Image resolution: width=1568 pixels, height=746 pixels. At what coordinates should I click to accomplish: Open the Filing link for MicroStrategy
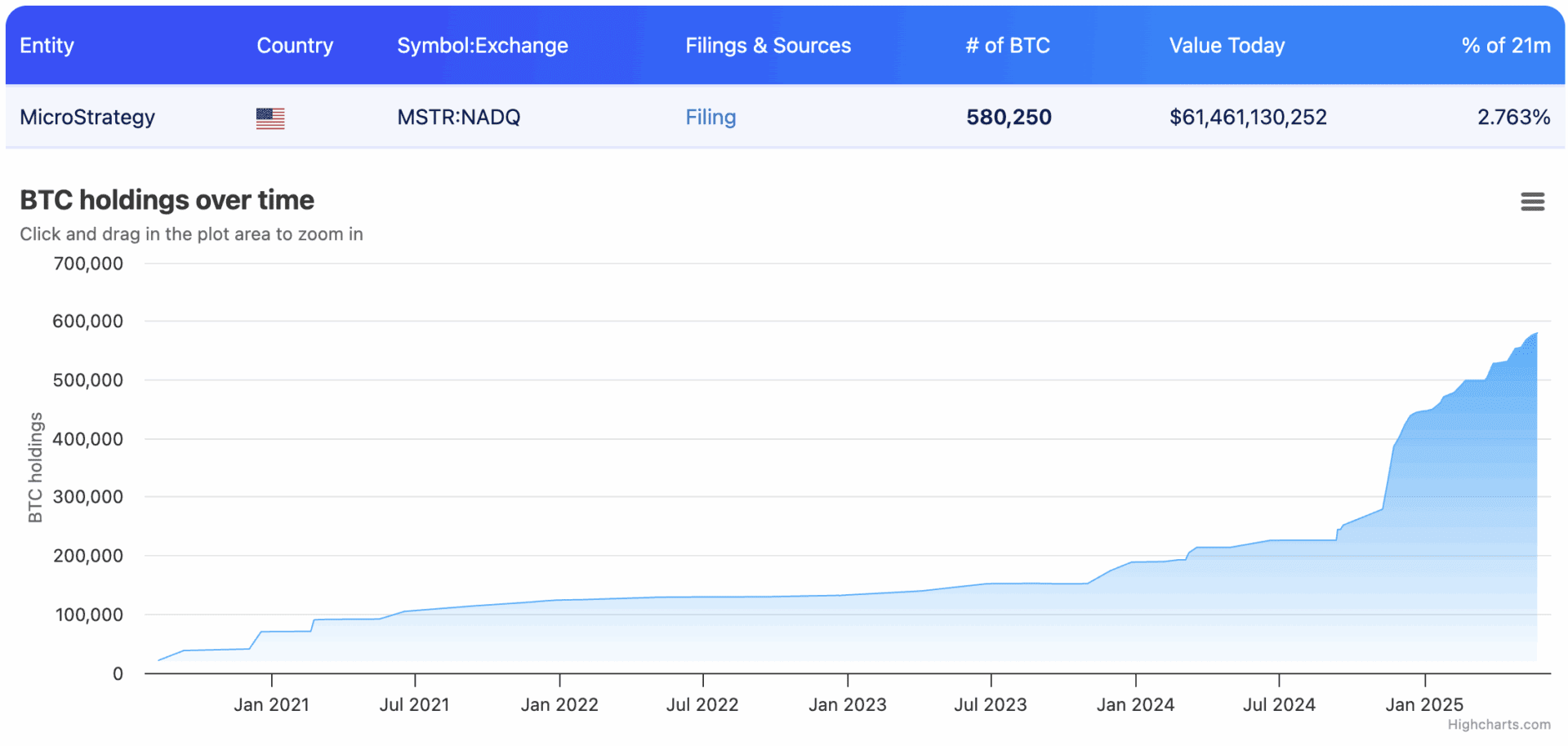tap(710, 118)
